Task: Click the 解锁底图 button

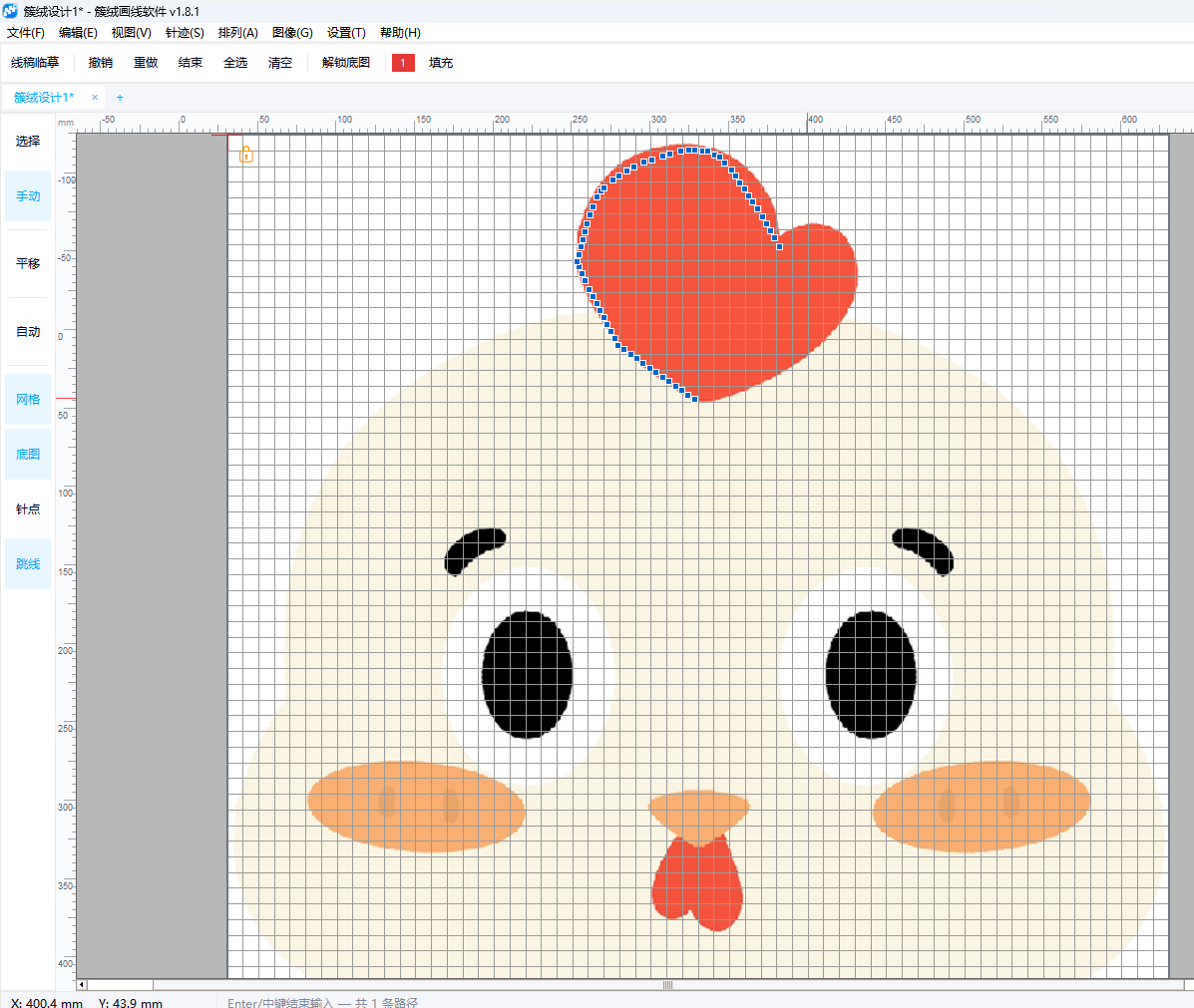Action: pos(346,63)
